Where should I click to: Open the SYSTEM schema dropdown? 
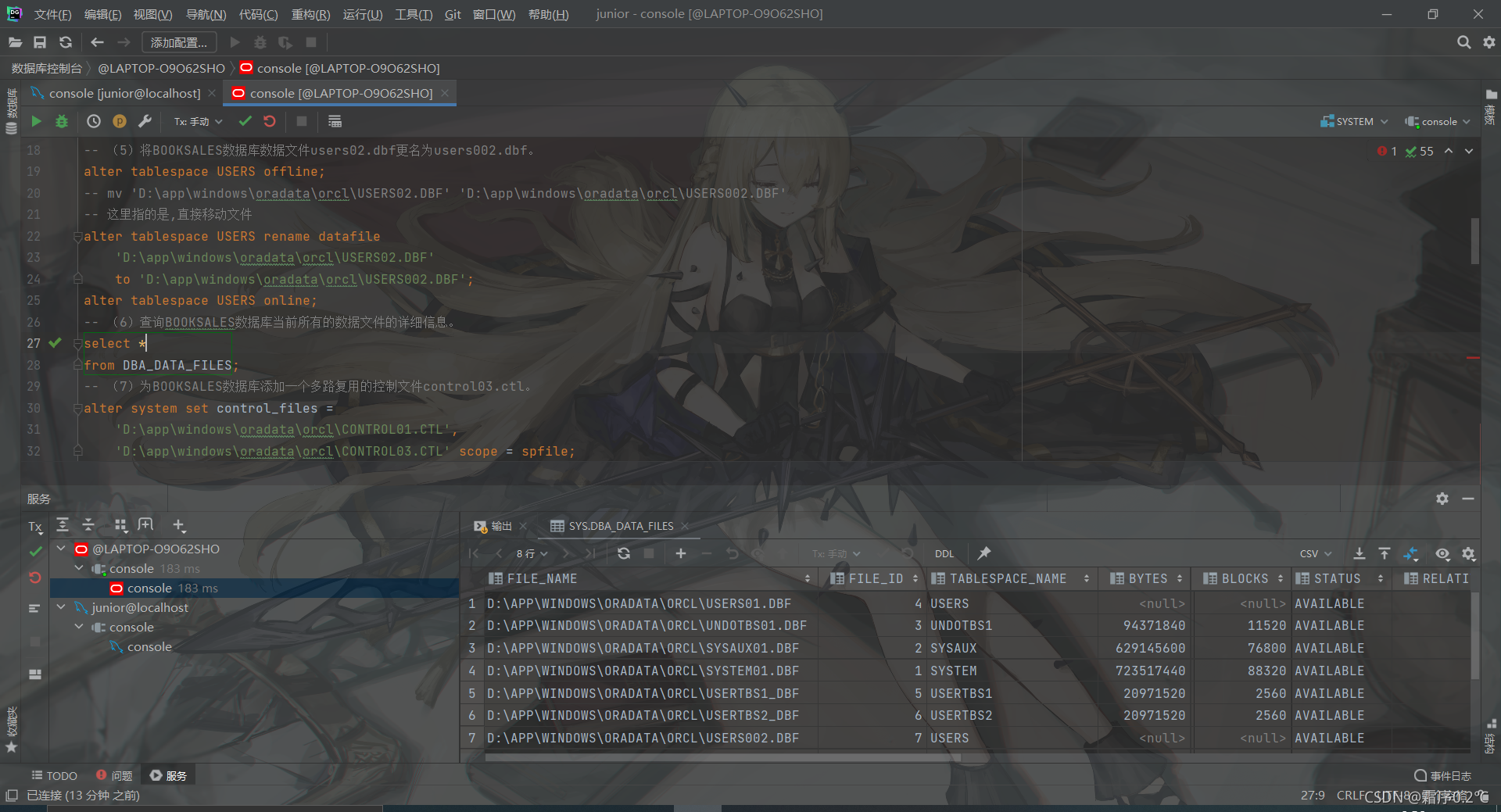tap(1354, 121)
